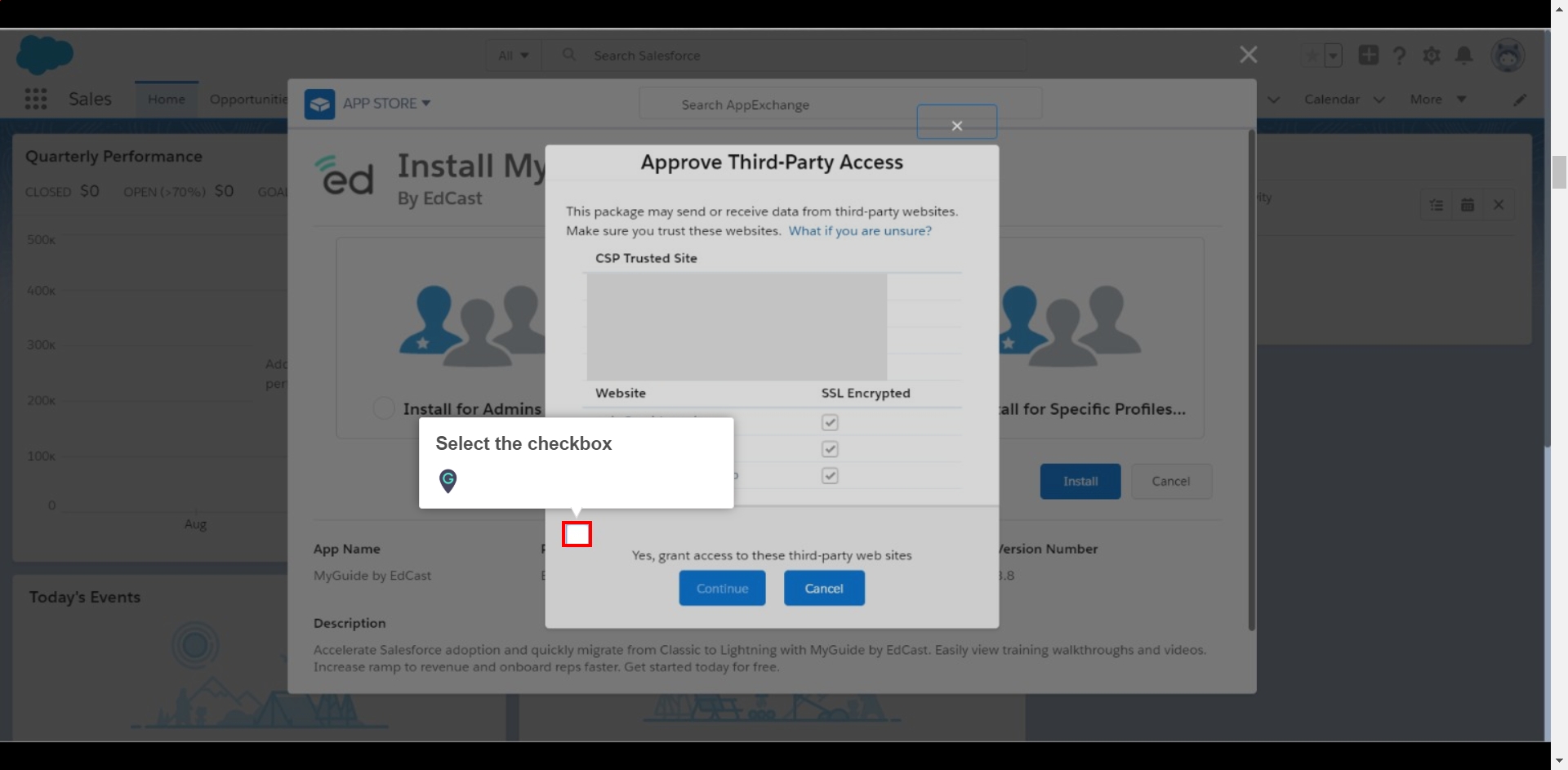Click the app store panel scrollbar

click(x=1250, y=380)
